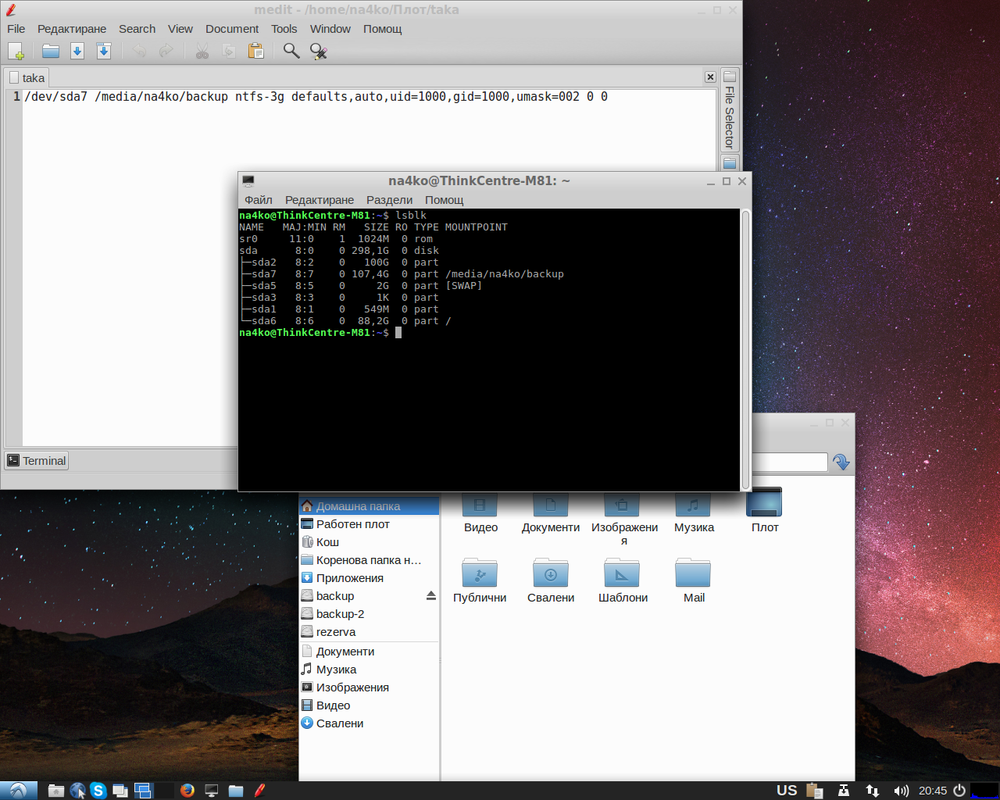Click the fstab line in medit editor
The height and width of the screenshot is (800, 1000).
click(316, 96)
